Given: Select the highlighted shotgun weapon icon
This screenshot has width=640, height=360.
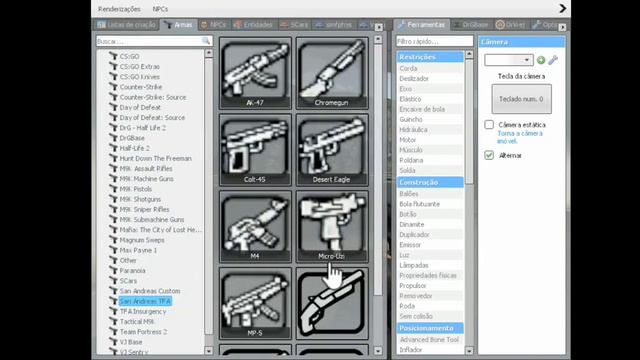Looking at the screenshot, I should click(332, 304).
